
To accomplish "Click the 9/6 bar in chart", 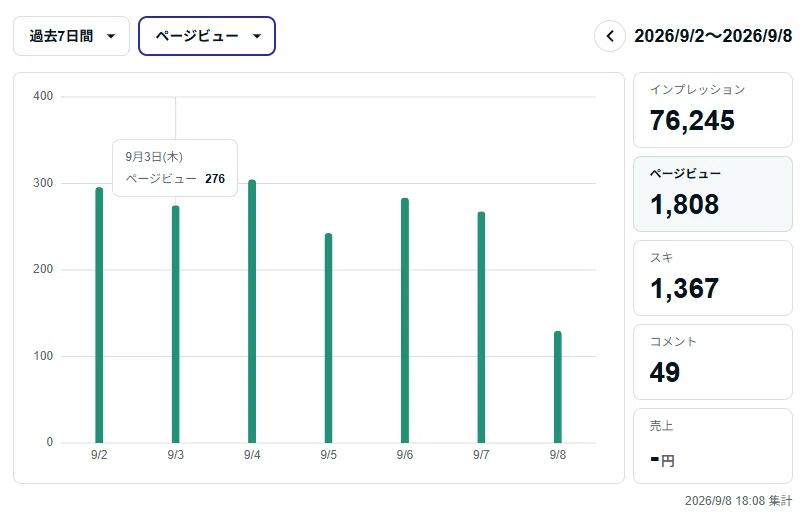I will click(x=405, y=320).
